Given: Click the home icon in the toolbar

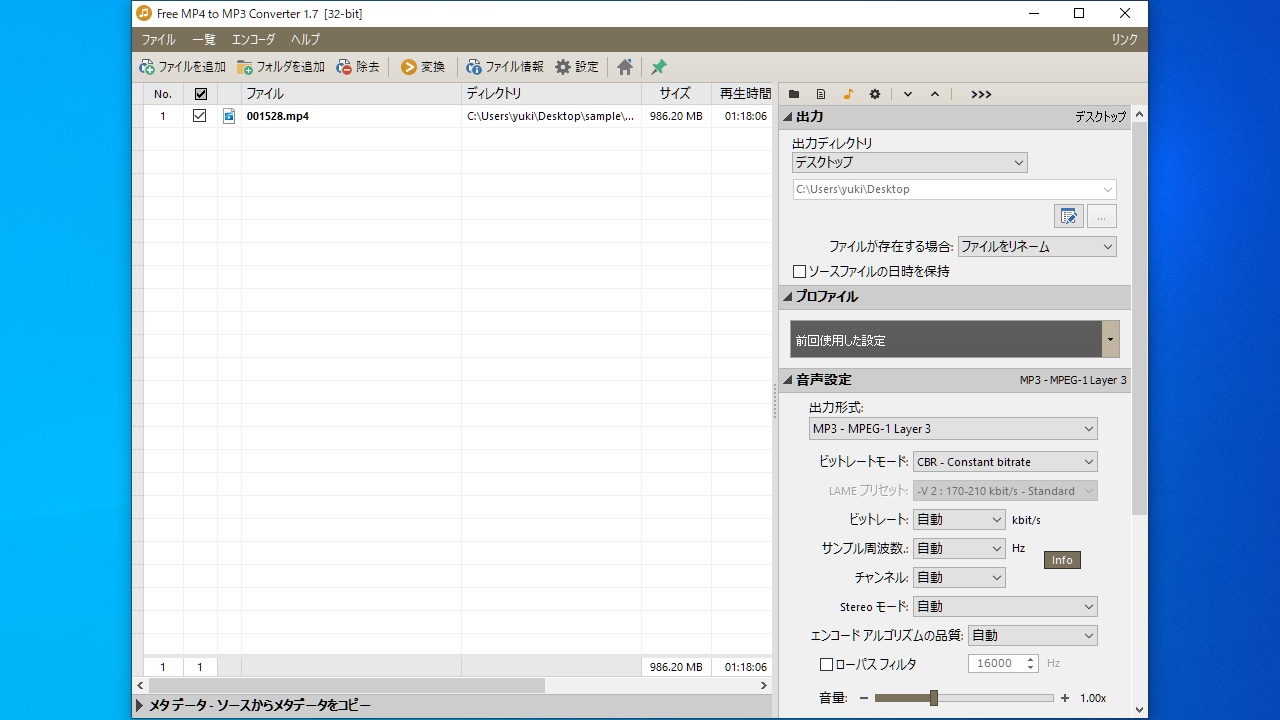Looking at the screenshot, I should pos(625,67).
